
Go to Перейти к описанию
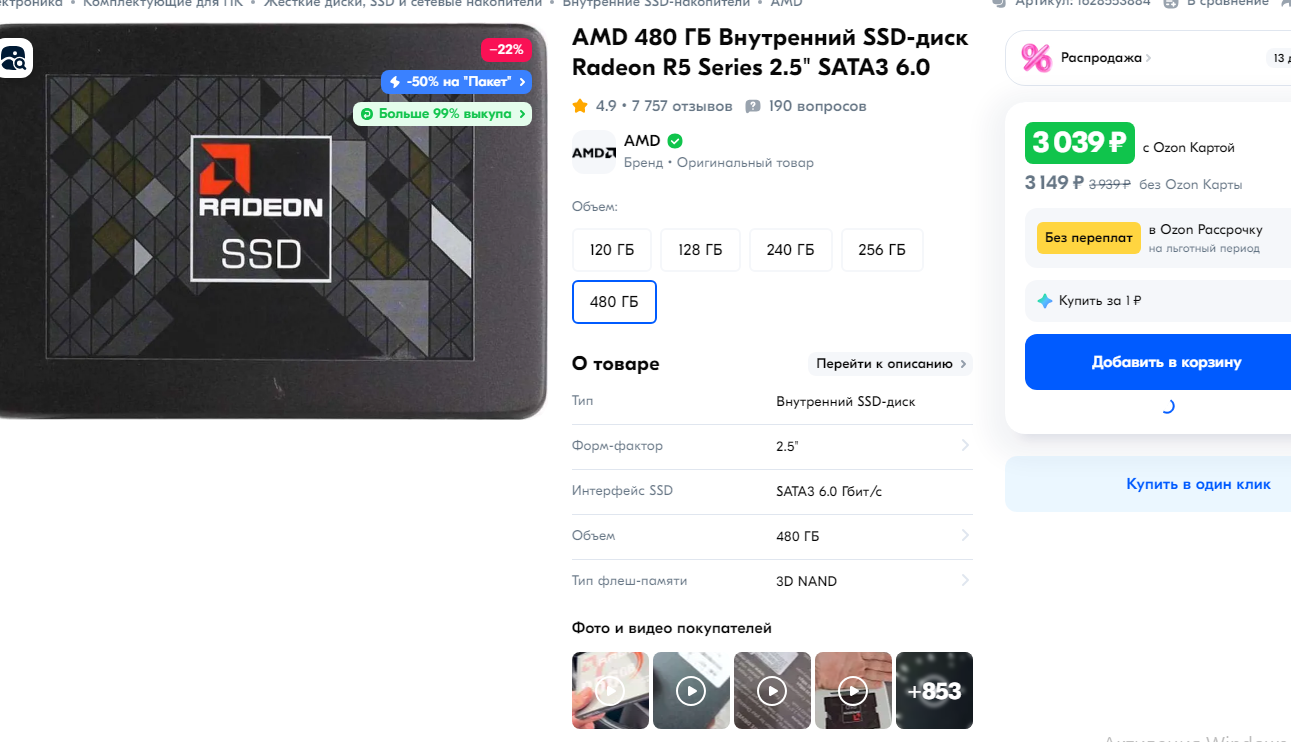click(890, 364)
